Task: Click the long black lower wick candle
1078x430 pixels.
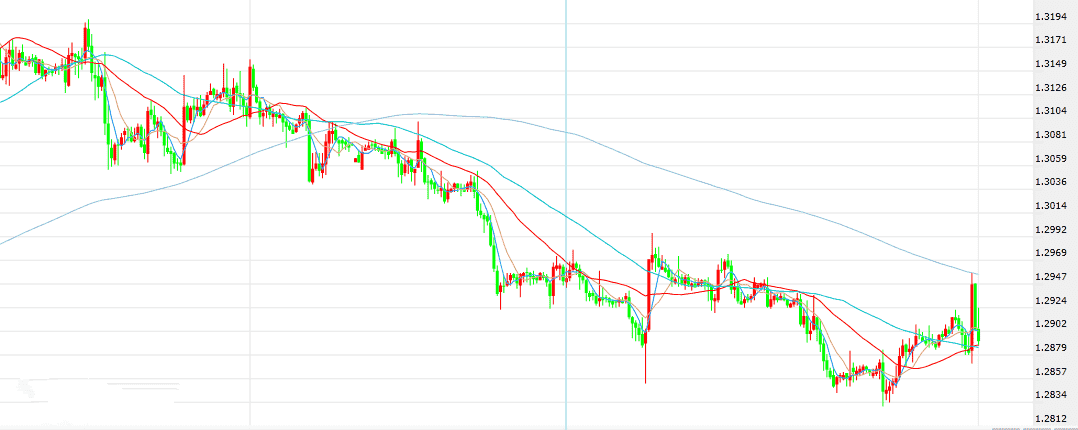Action: [645, 360]
